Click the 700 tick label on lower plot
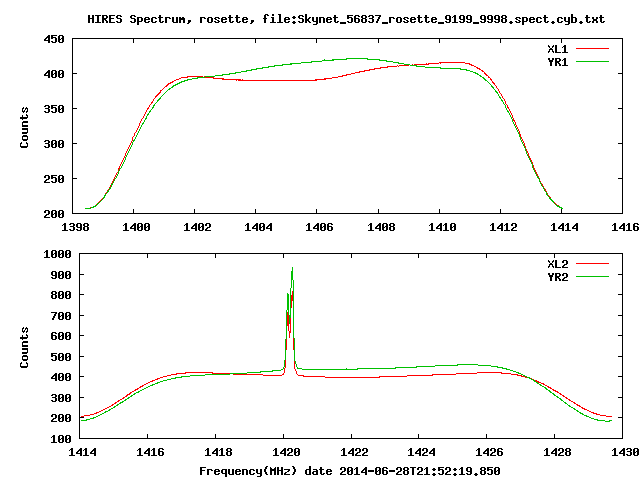This screenshot has width=640, height=480. 61,316
